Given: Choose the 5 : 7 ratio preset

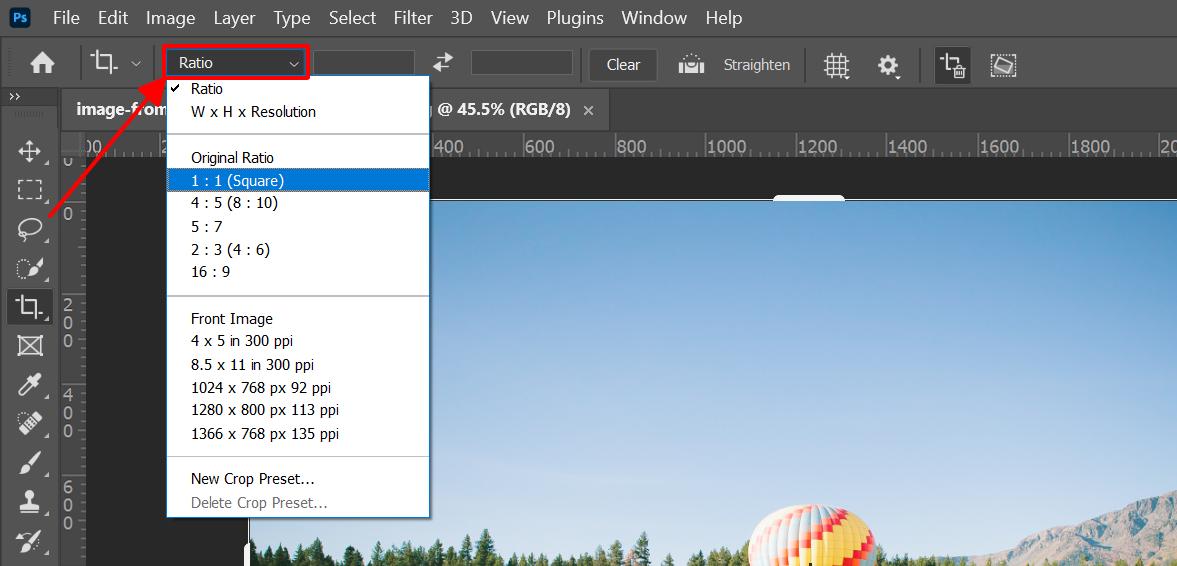Looking at the screenshot, I should point(298,226).
